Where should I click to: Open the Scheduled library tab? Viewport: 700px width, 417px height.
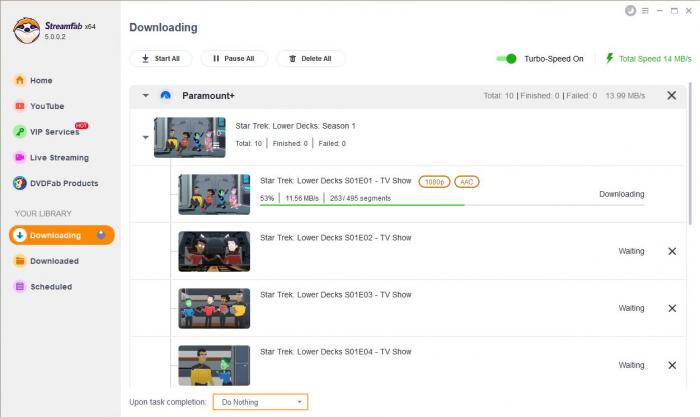click(50, 287)
